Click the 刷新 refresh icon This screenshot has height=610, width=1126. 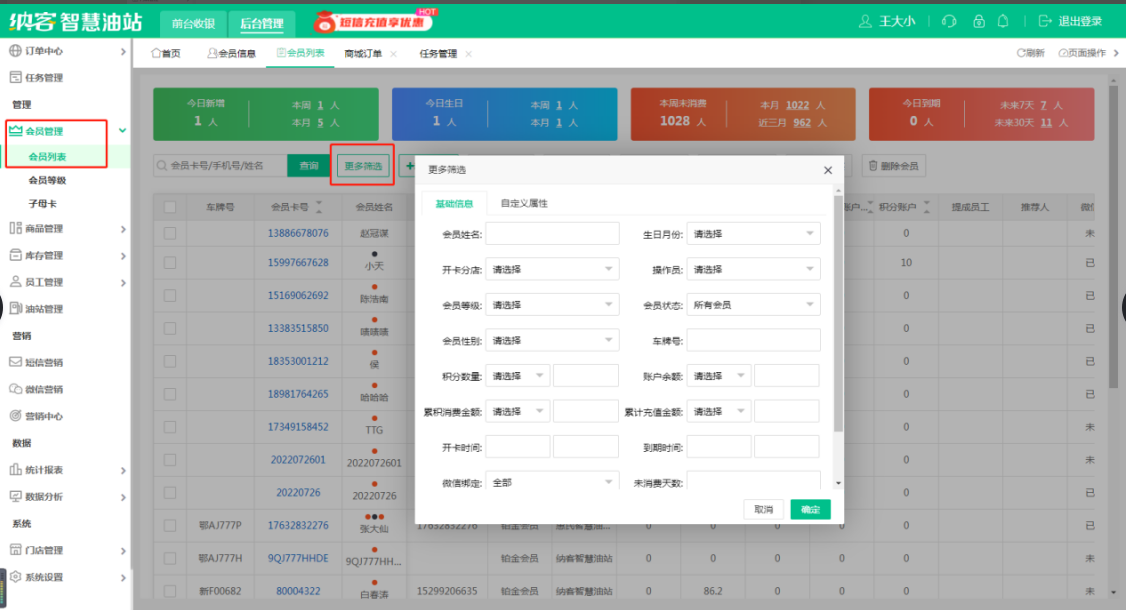(x=1020, y=53)
